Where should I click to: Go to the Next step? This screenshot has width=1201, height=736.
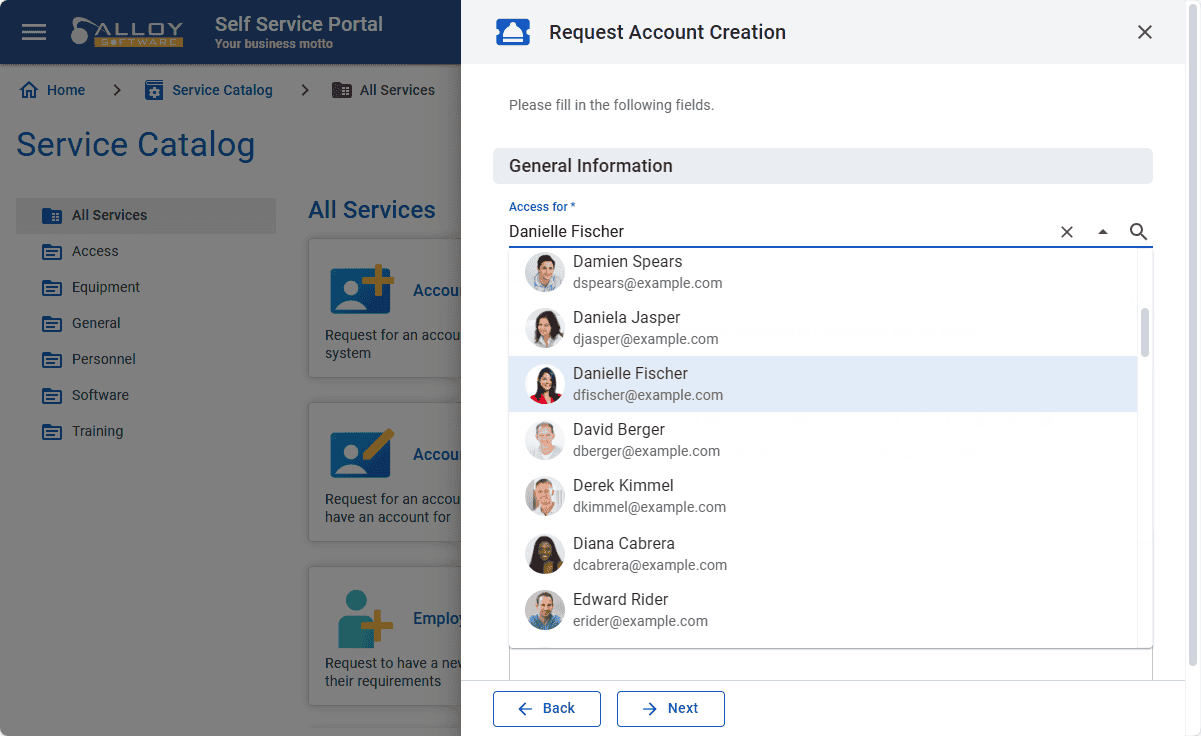pos(671,708)
